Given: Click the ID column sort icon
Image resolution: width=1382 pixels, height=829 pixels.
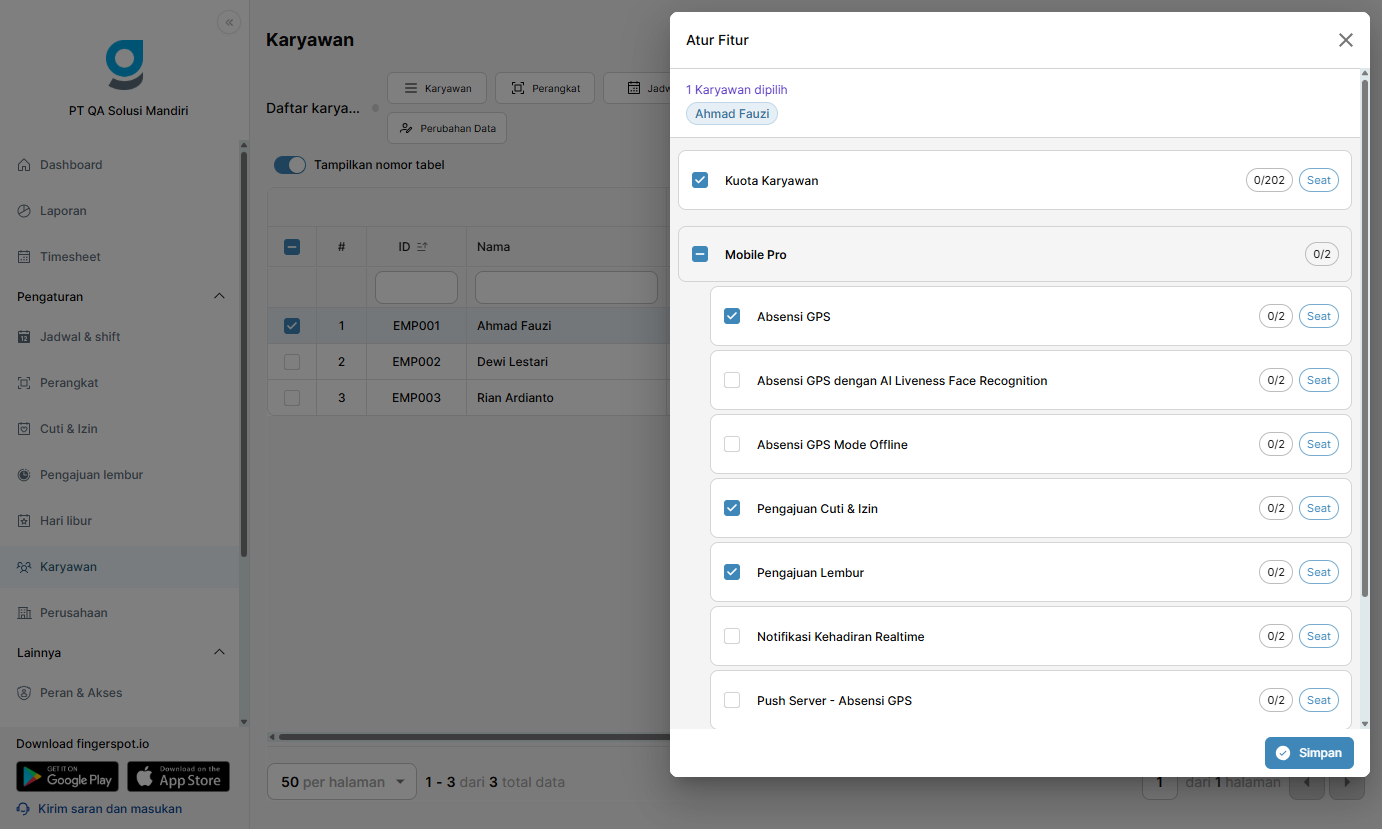Looking at the screenshot, I should click(422, 247).
